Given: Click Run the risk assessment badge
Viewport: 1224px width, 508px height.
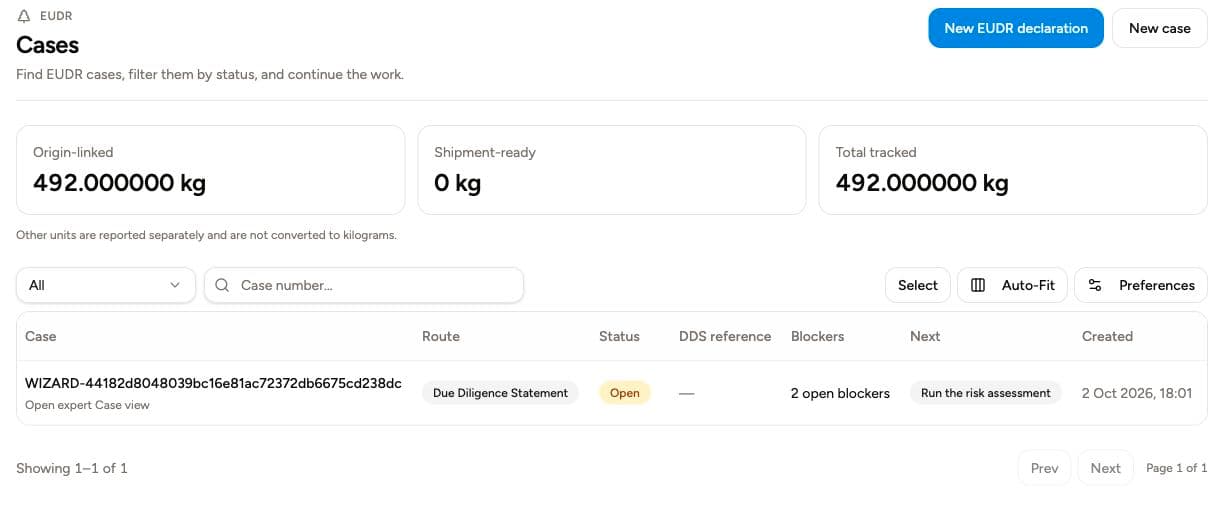Looking at the screenshot, I should (985, 393).
